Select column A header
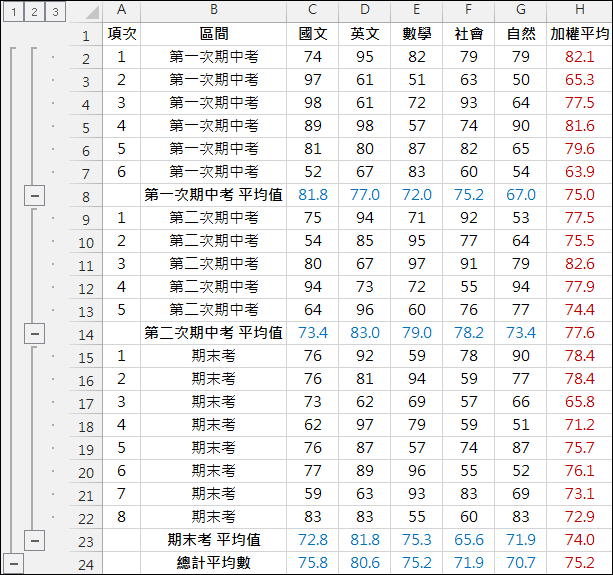The height and width of the screenshot is (575, 613). point(122,11)
